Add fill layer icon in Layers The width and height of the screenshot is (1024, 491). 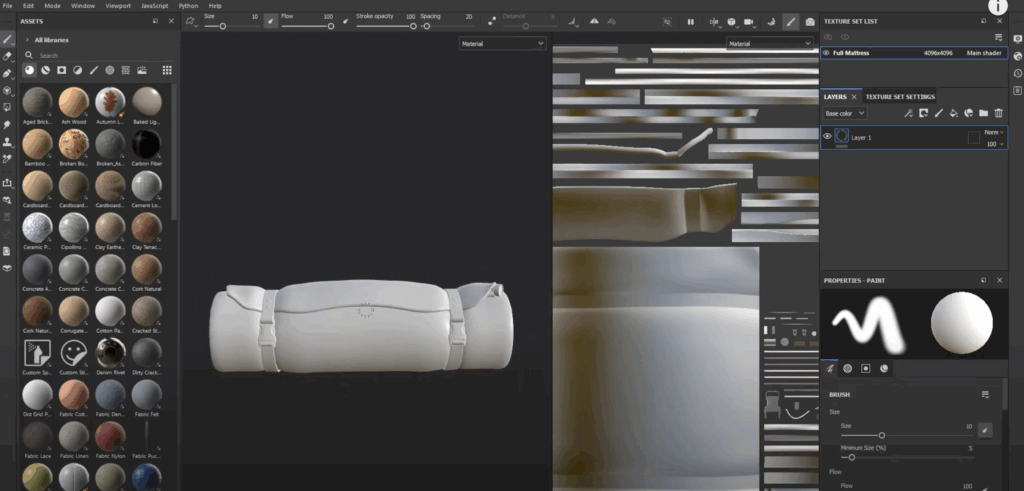pos(953,113)
